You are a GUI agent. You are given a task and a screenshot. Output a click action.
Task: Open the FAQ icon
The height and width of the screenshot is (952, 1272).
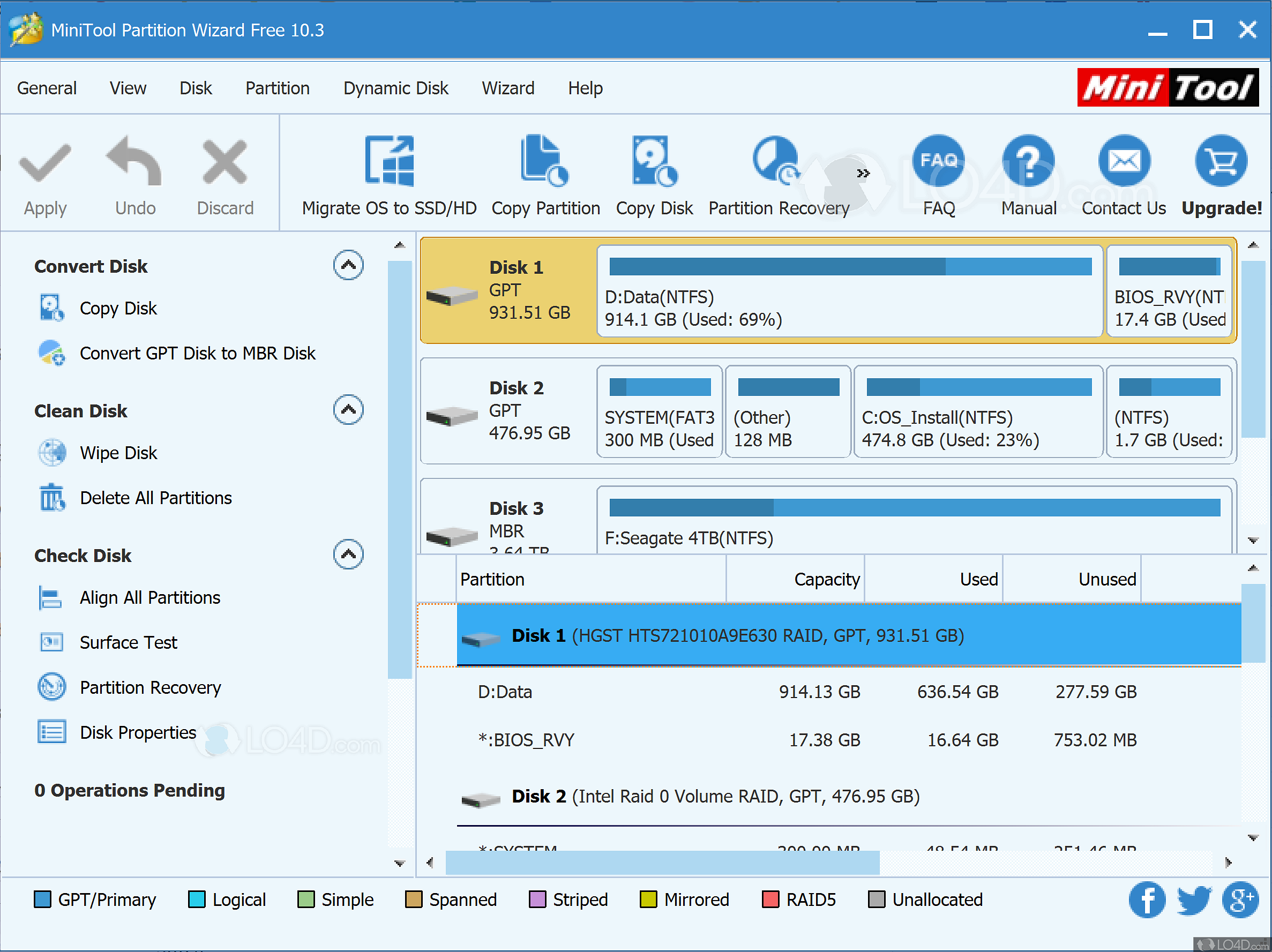[x=938, y=161]
